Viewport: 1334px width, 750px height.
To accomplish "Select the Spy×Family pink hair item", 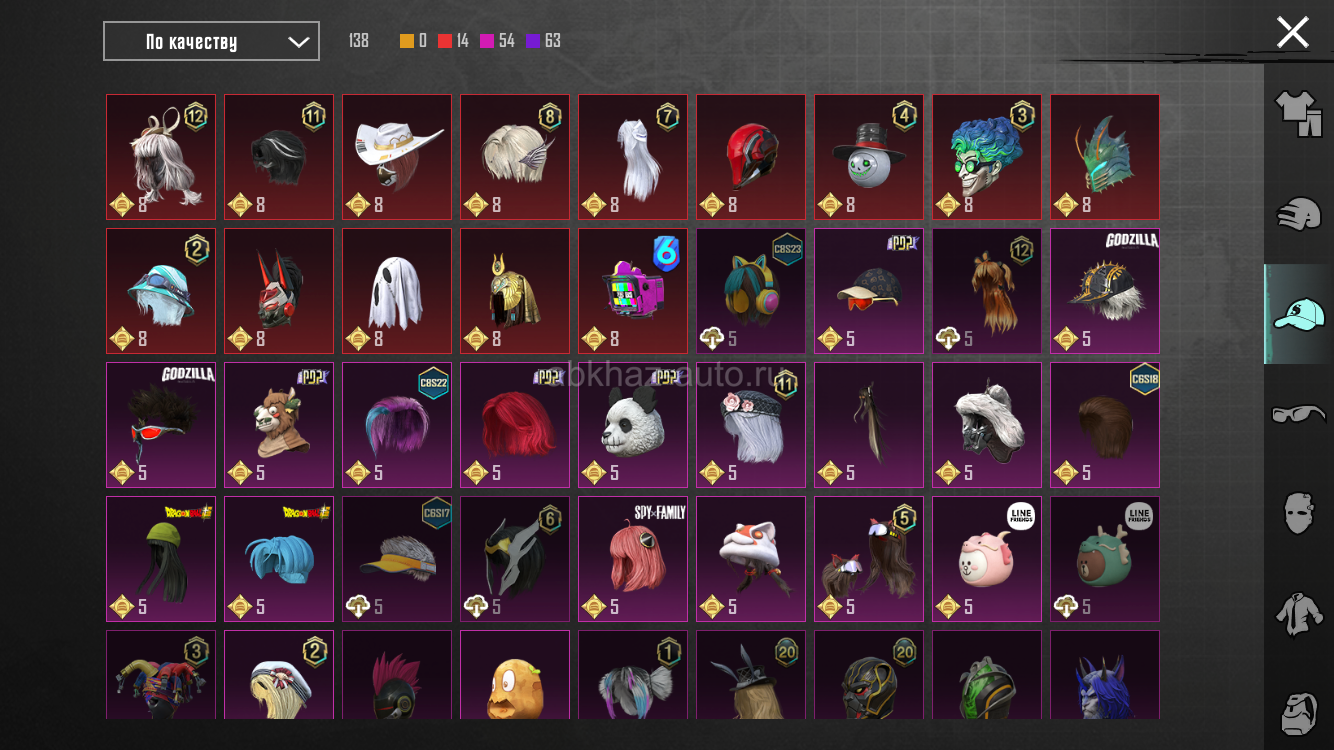I will pos(633,559).
